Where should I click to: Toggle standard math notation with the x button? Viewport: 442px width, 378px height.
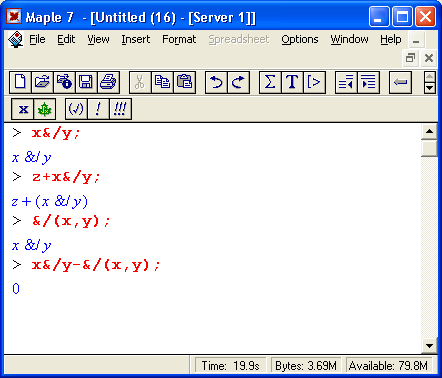[x=23, y=109]
